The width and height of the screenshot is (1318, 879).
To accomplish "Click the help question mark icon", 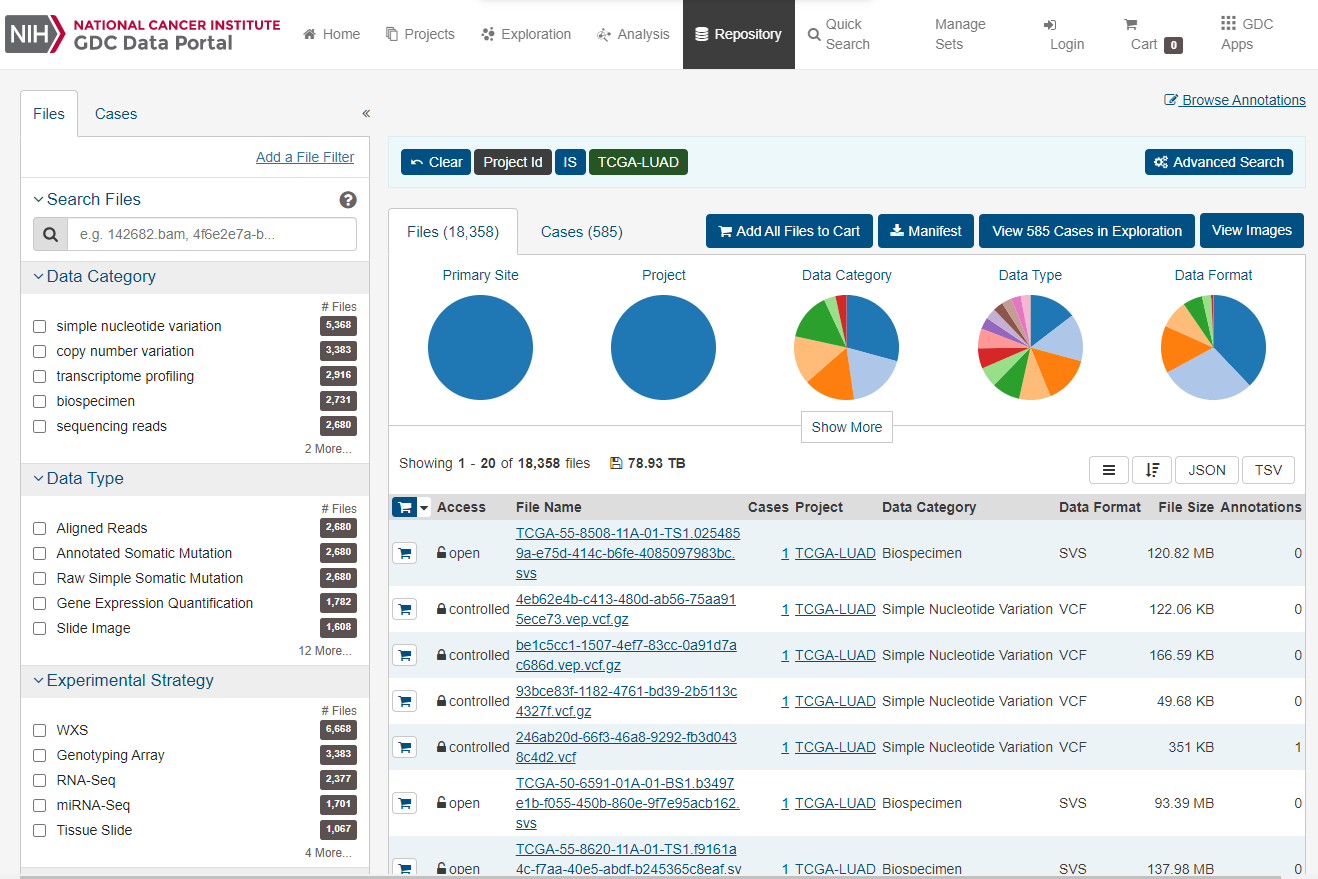I will pos(348,200).
